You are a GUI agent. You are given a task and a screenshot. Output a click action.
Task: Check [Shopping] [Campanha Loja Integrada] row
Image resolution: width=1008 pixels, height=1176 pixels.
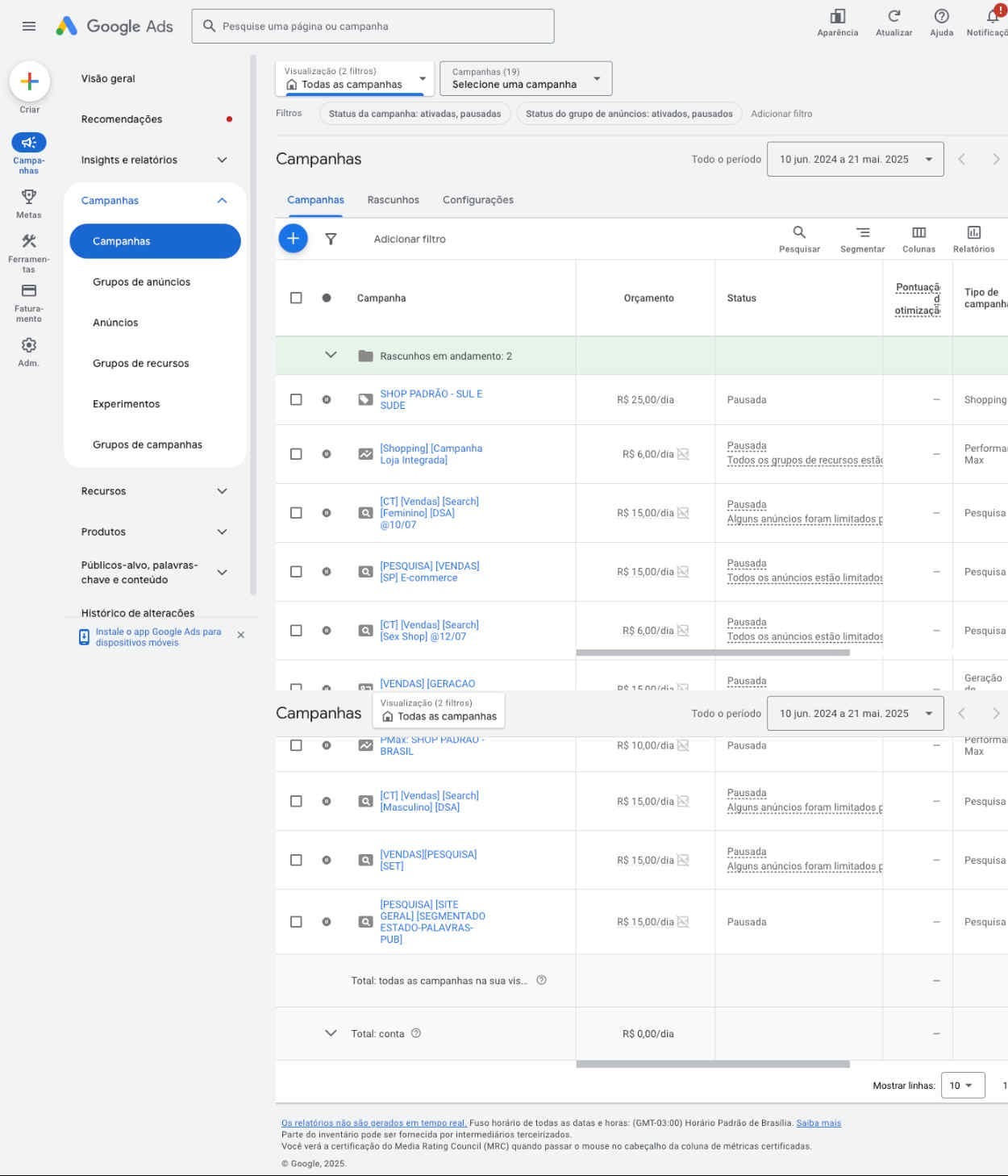(x=296, y=454)
